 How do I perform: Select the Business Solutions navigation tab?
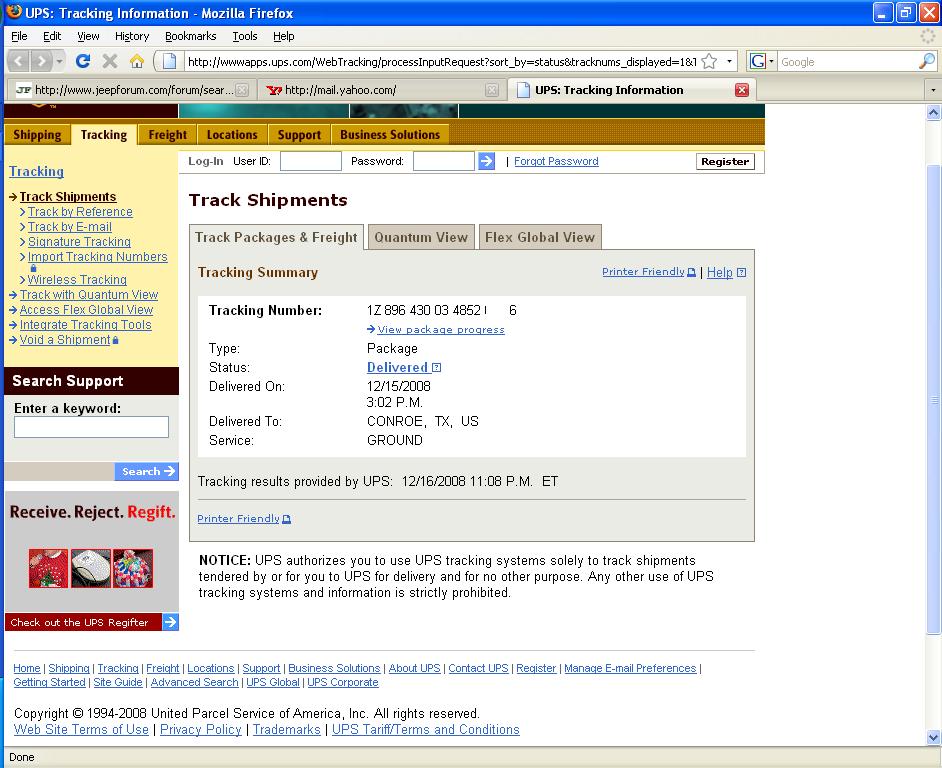click(x=390, y=135)
